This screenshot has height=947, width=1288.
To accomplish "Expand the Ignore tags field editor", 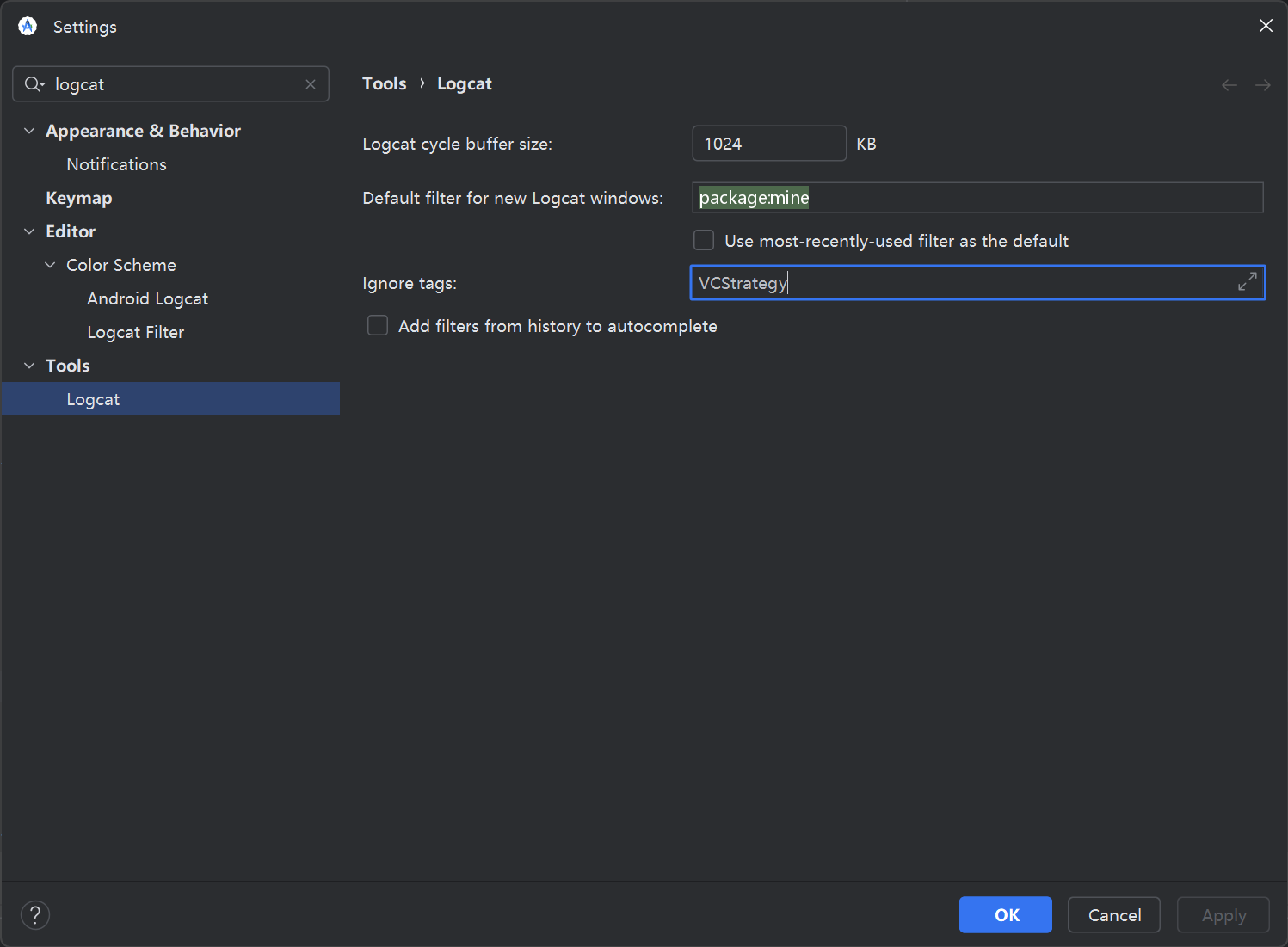I will pos(1247,282).
